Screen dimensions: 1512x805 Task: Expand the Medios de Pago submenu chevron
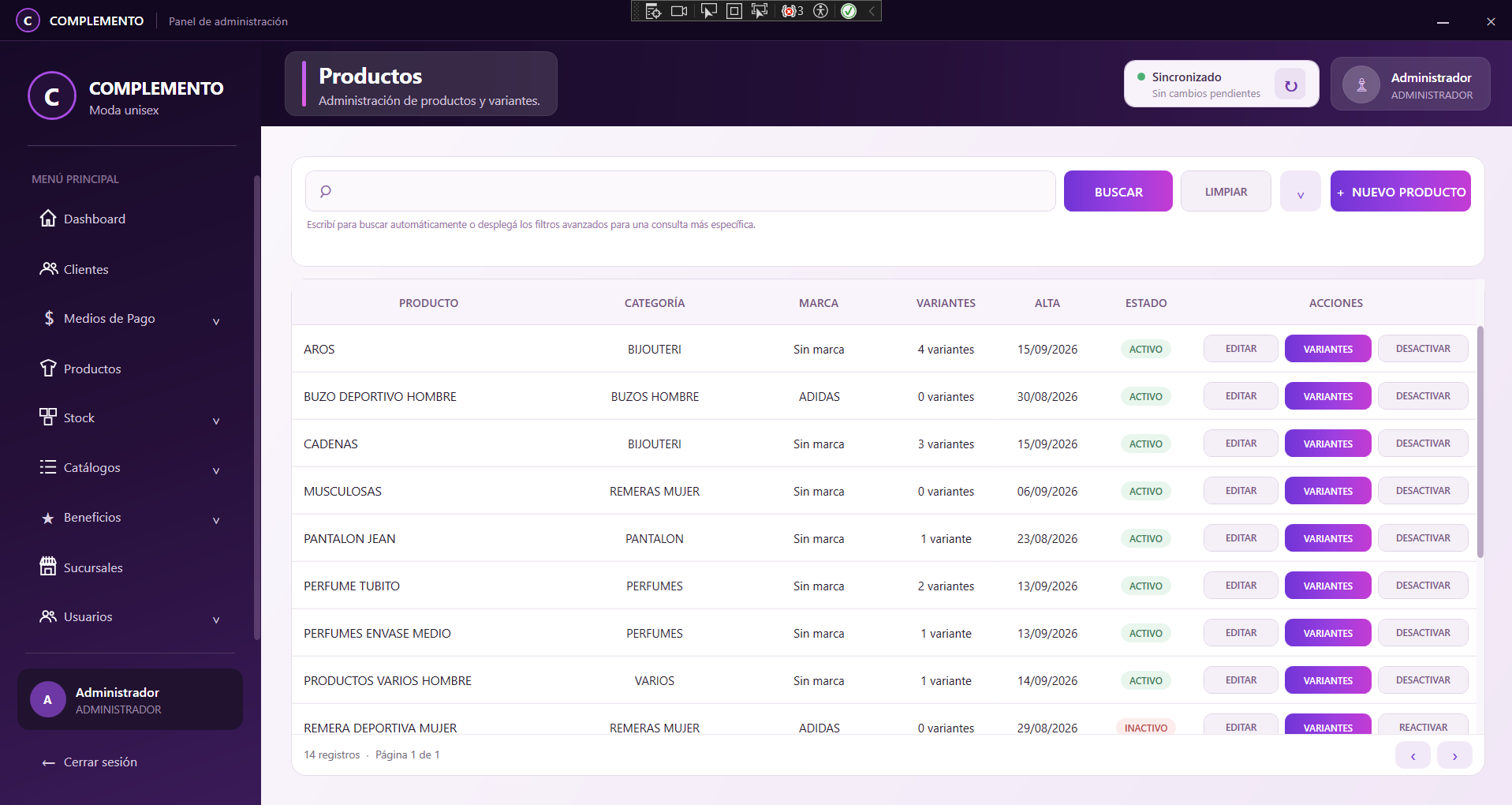(x=216, y=320)
